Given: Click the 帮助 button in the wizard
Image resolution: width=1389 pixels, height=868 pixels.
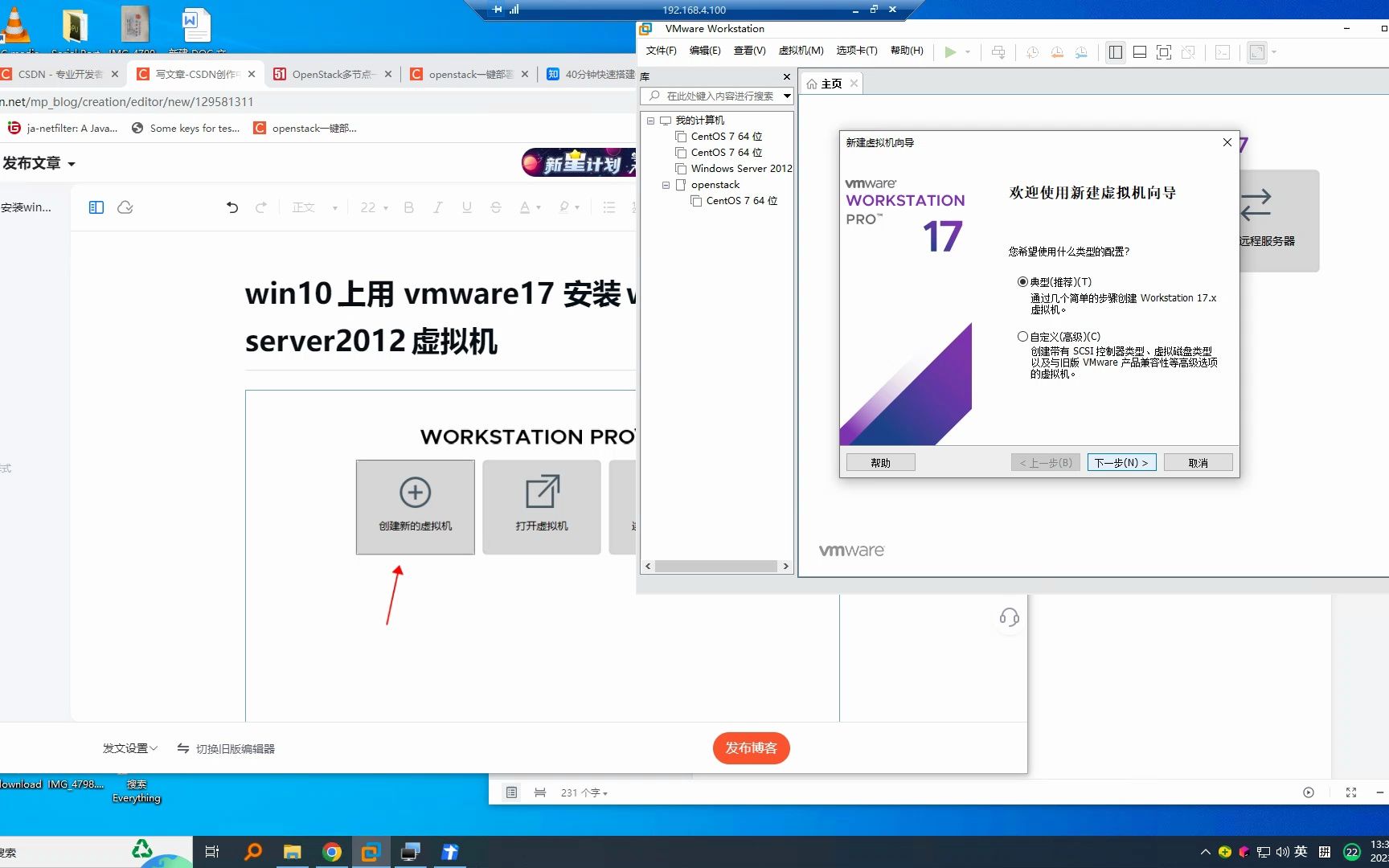Looking at the screenshot, I should [x=880, y=463].
